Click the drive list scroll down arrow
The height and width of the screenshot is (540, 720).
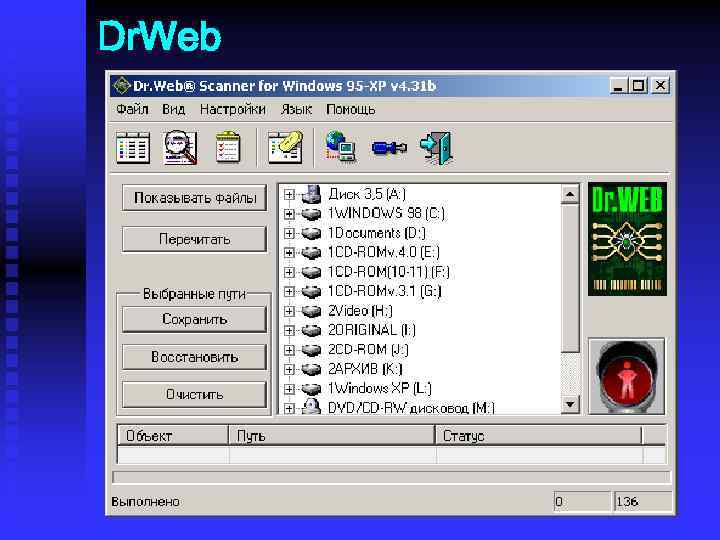pos(570,405)
